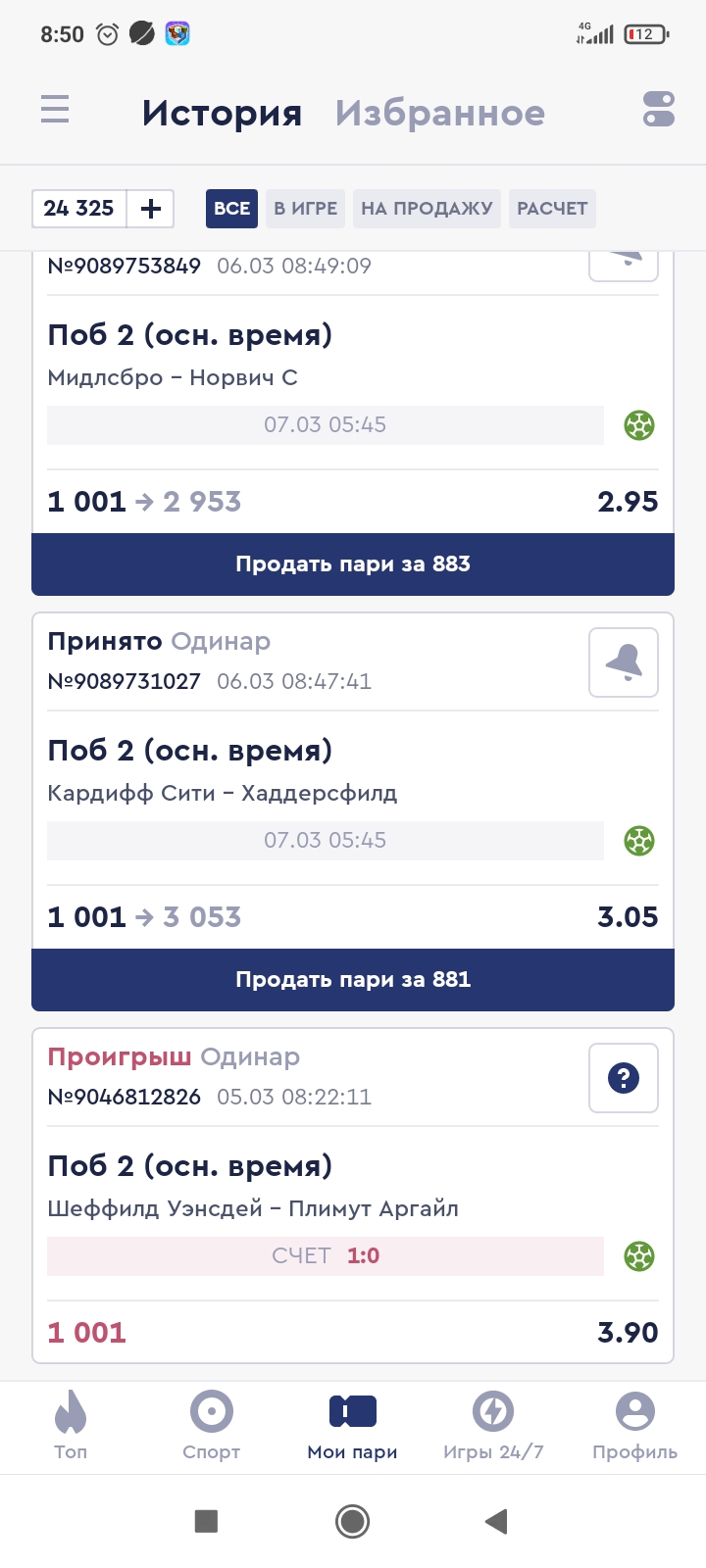Open the История tab
The height and width of the screenshot is (1568, 706).
point(222,114)
